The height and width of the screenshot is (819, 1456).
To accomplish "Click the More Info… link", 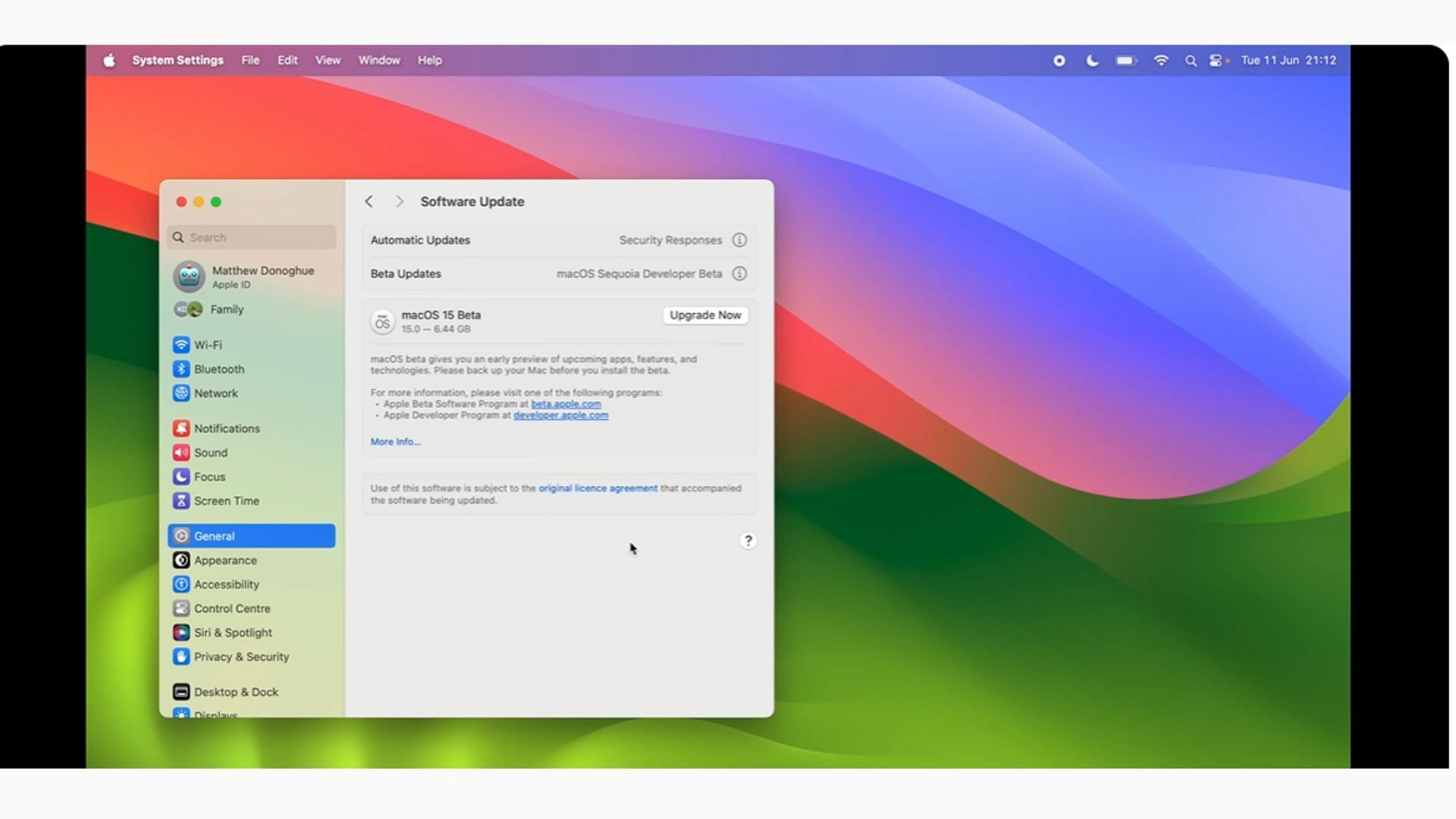I will click(x=395, y=442).
